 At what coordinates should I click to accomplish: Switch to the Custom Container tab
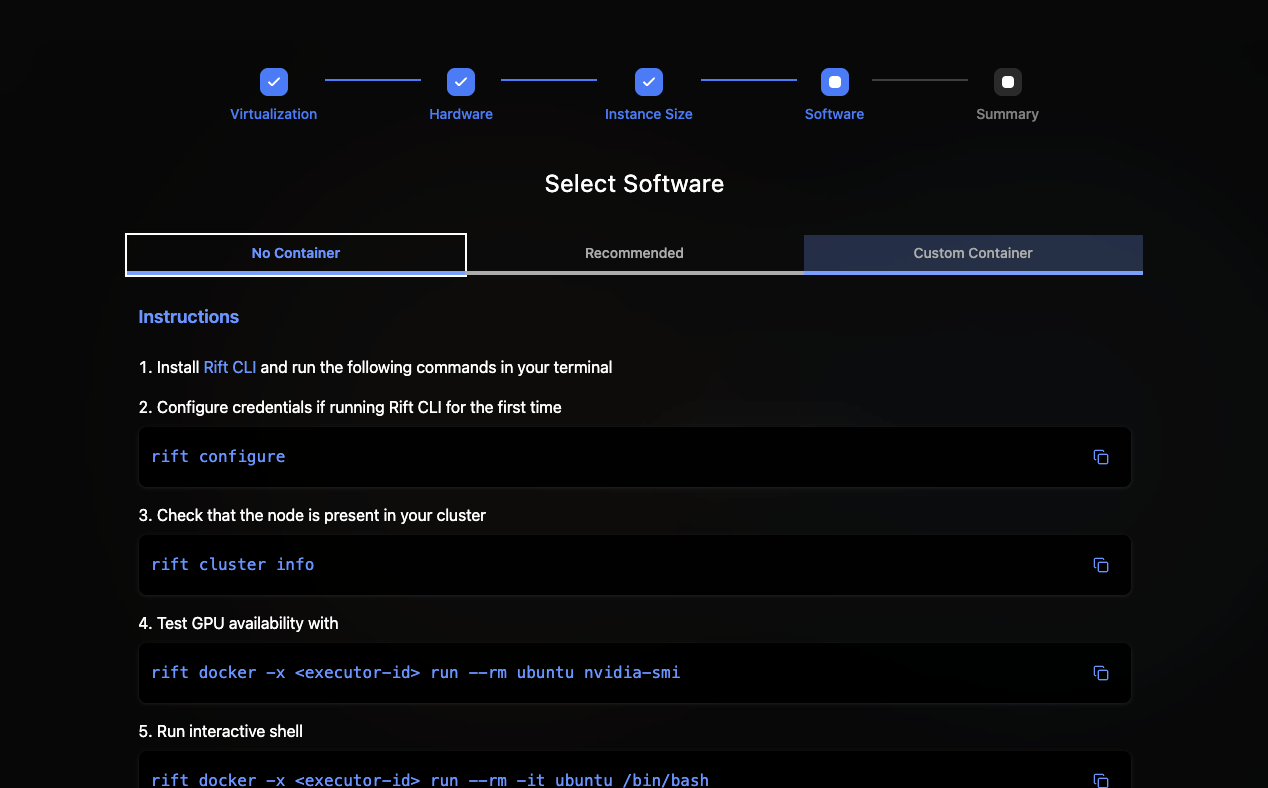972,253
